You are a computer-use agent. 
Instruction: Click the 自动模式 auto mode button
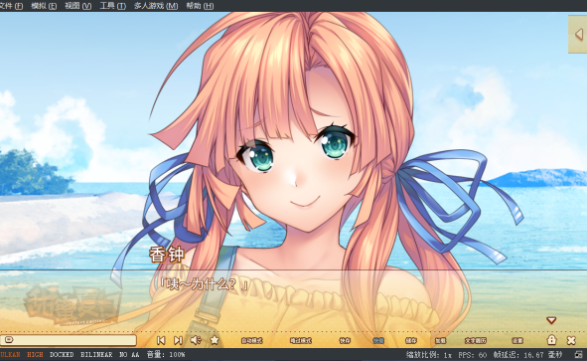(252, 340)
